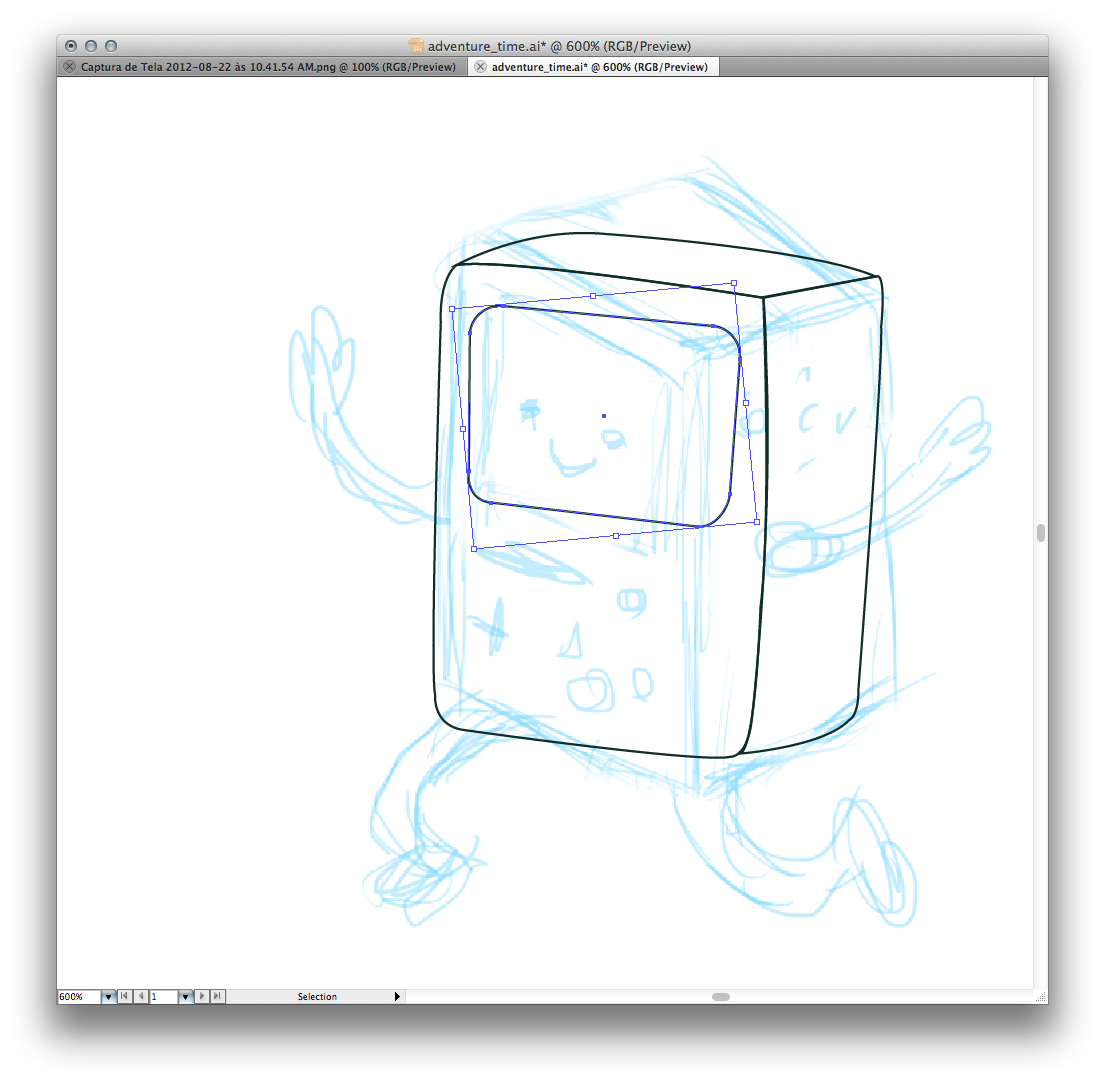1105x1083 pixels.
Task: Close the Captura de Tela tab
Action: click(69, 67)
